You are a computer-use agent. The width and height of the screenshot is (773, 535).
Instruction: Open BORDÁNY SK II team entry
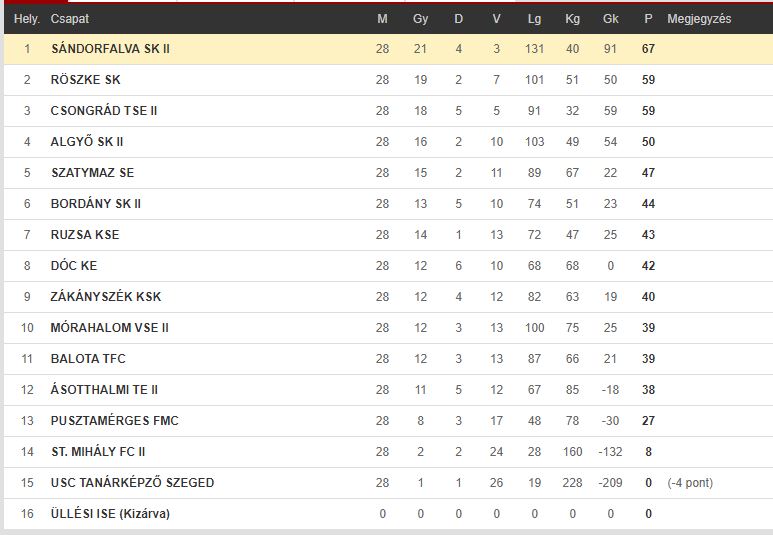[96, 204]
